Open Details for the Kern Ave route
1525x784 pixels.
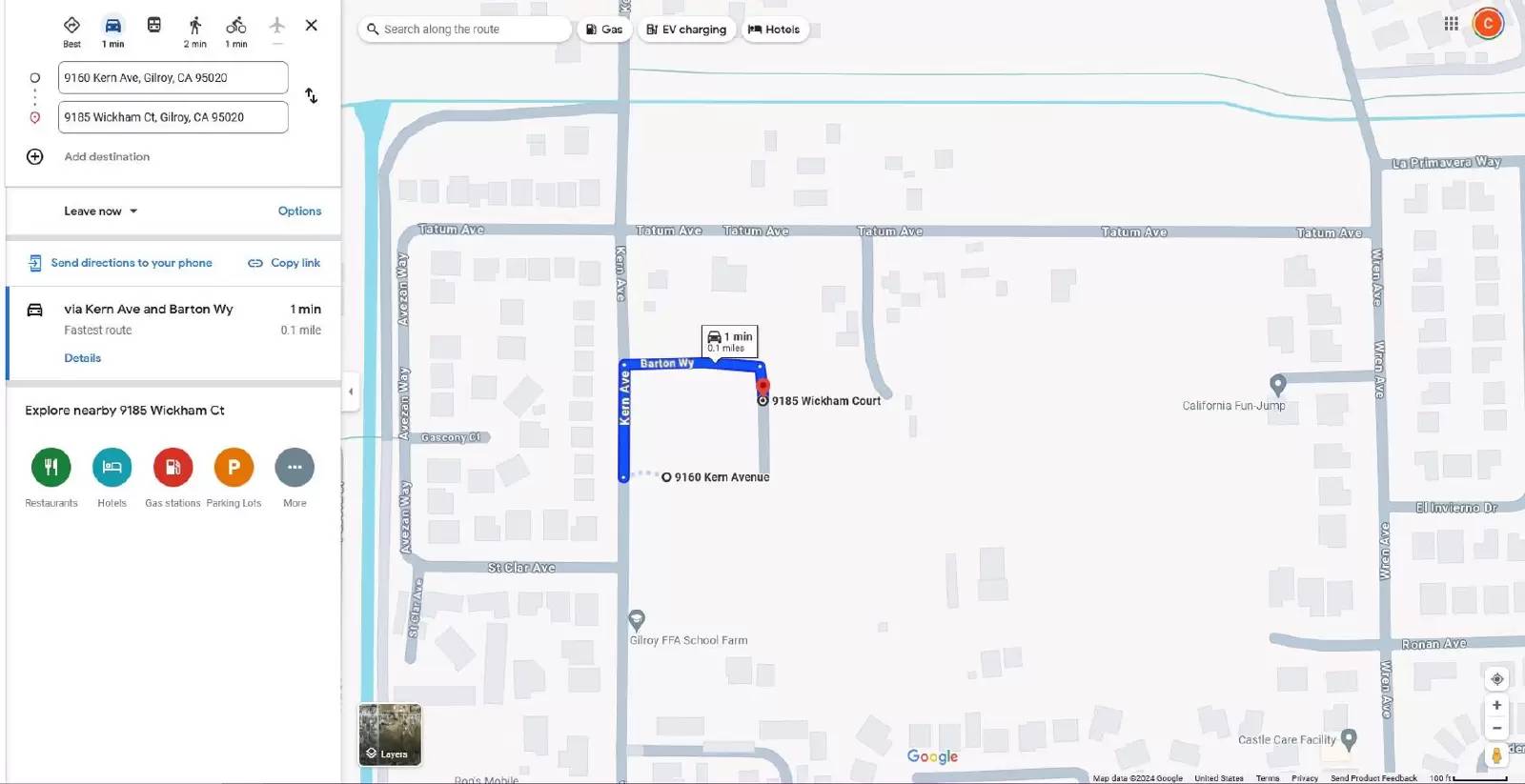point(83,358)
